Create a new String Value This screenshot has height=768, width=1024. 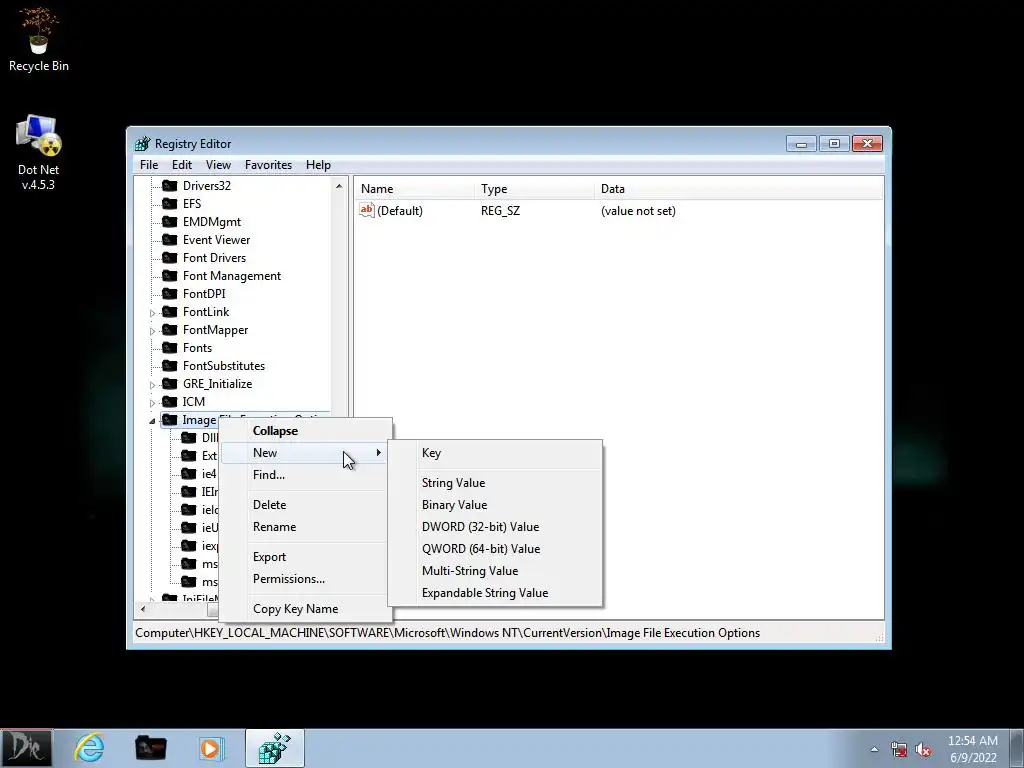(x=495, y=483)
